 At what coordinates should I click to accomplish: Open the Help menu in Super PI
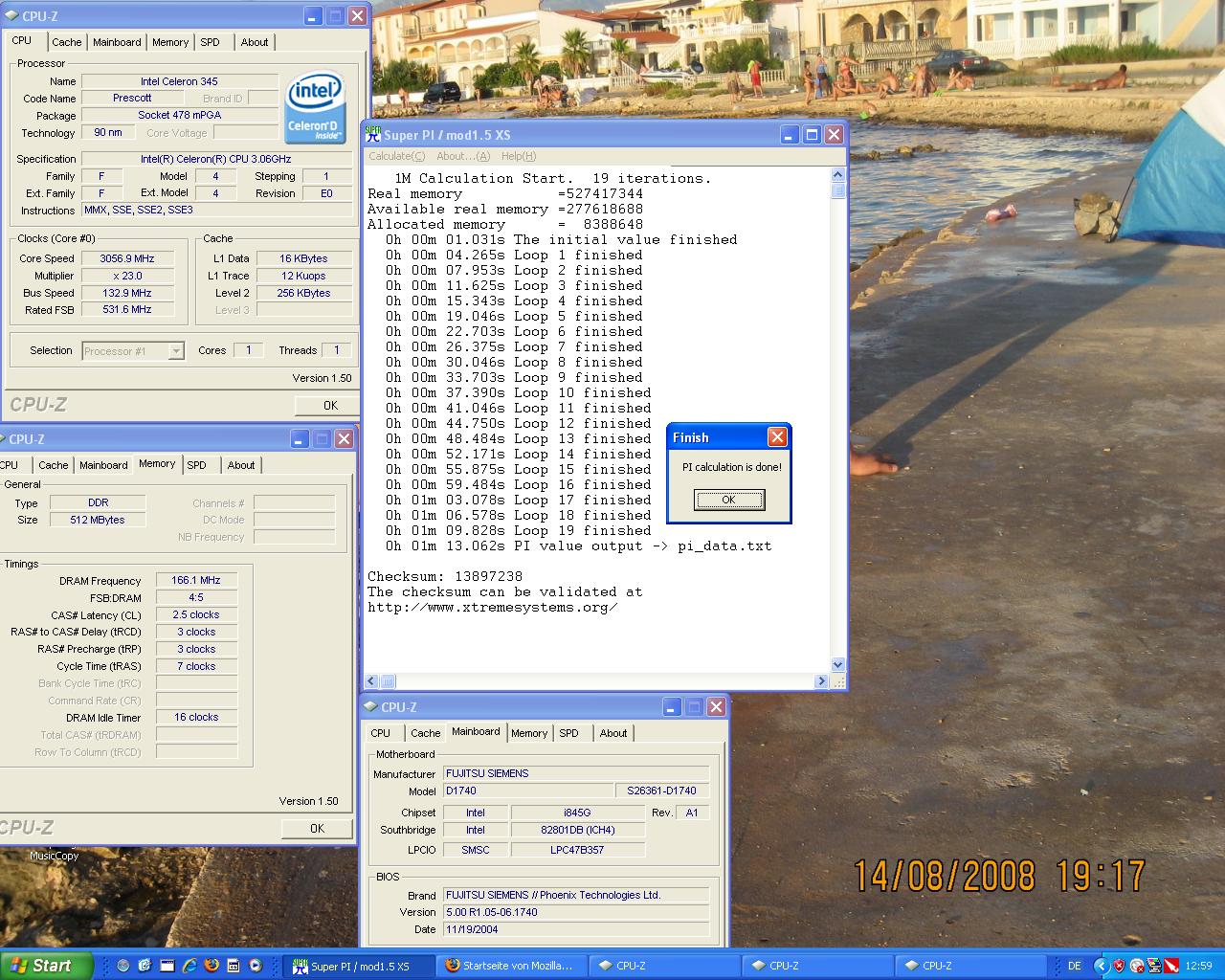(518, 156)
